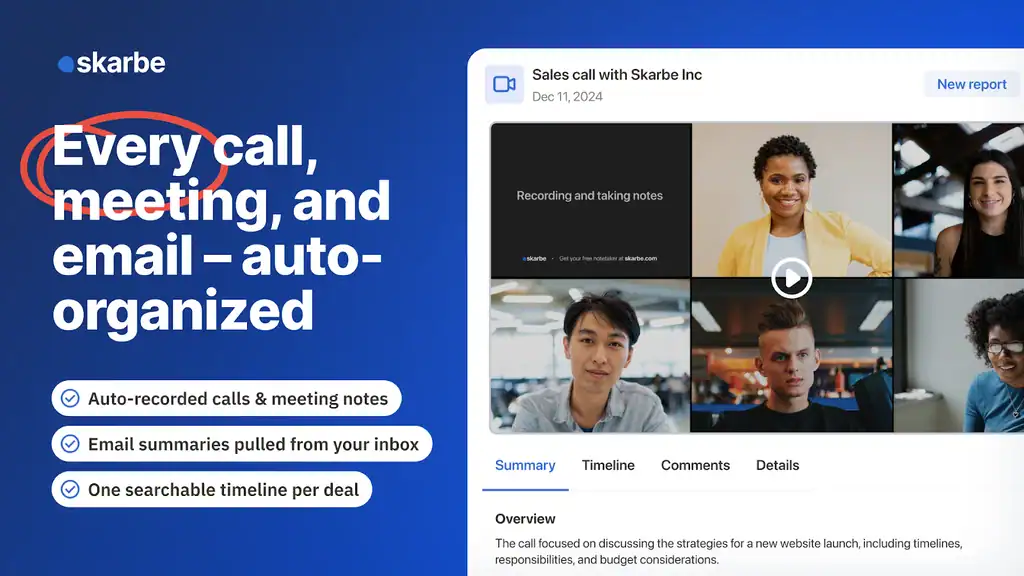Click the small Skarbe logo in the recording tile
Image resolution: width=1024 pixels, height=576 pixels.
(535, 258)
